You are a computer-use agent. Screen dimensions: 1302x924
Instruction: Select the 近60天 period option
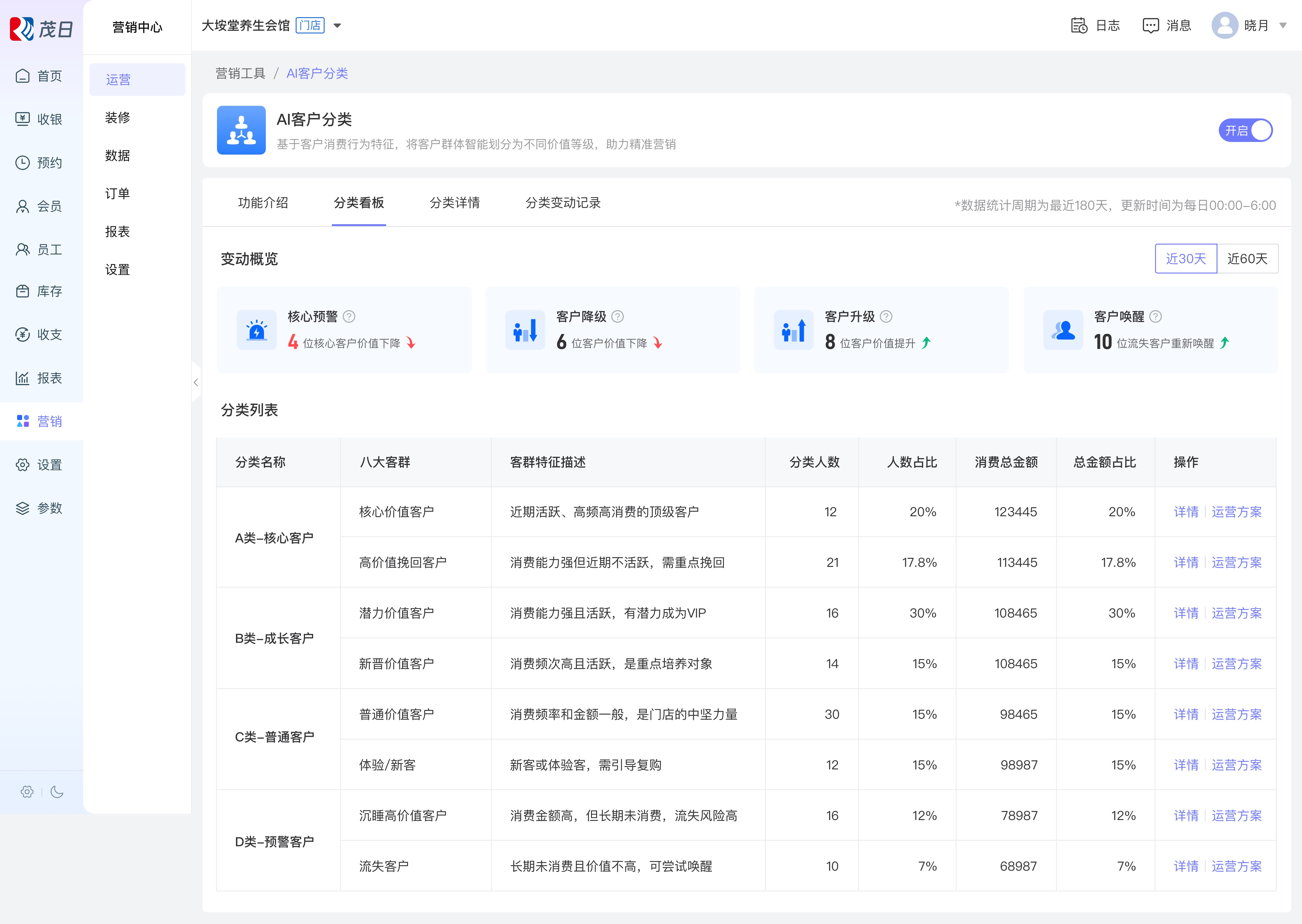(x=1247, y=259)
